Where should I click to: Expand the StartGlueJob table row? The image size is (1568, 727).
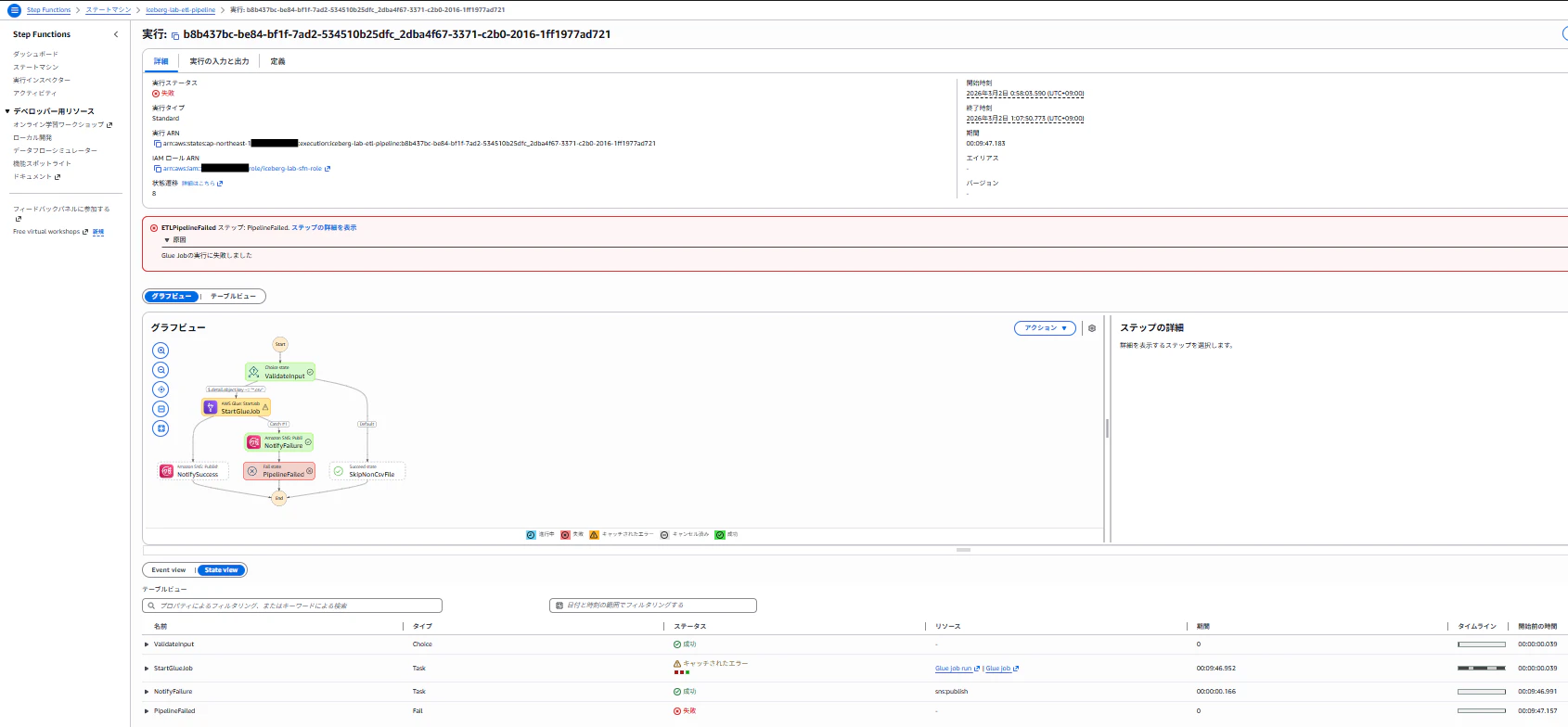(x=147, y=669)
